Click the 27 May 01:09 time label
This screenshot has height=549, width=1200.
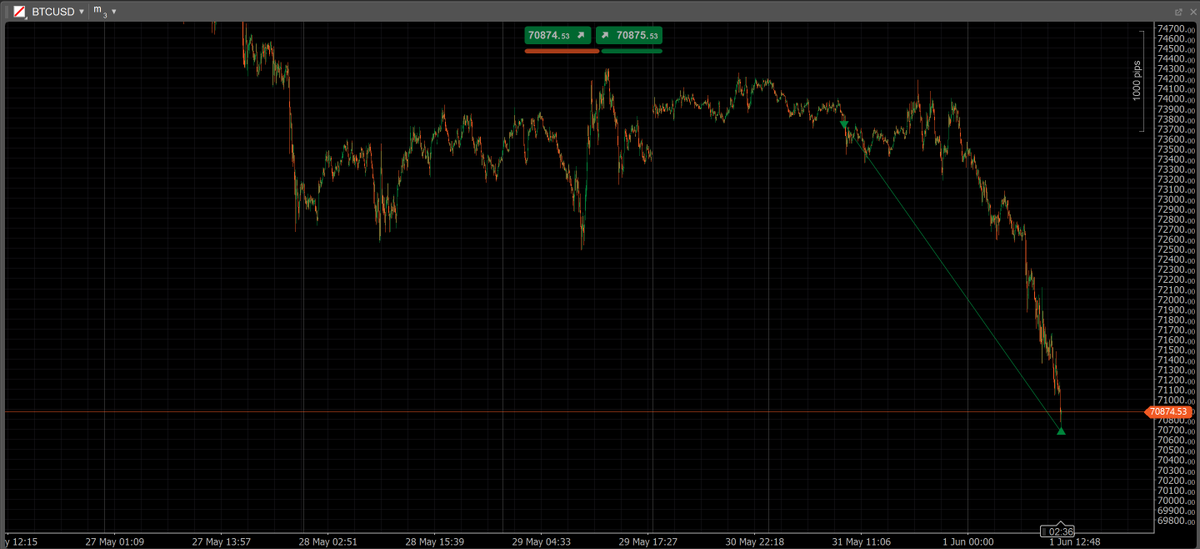[x=116, y=542]
